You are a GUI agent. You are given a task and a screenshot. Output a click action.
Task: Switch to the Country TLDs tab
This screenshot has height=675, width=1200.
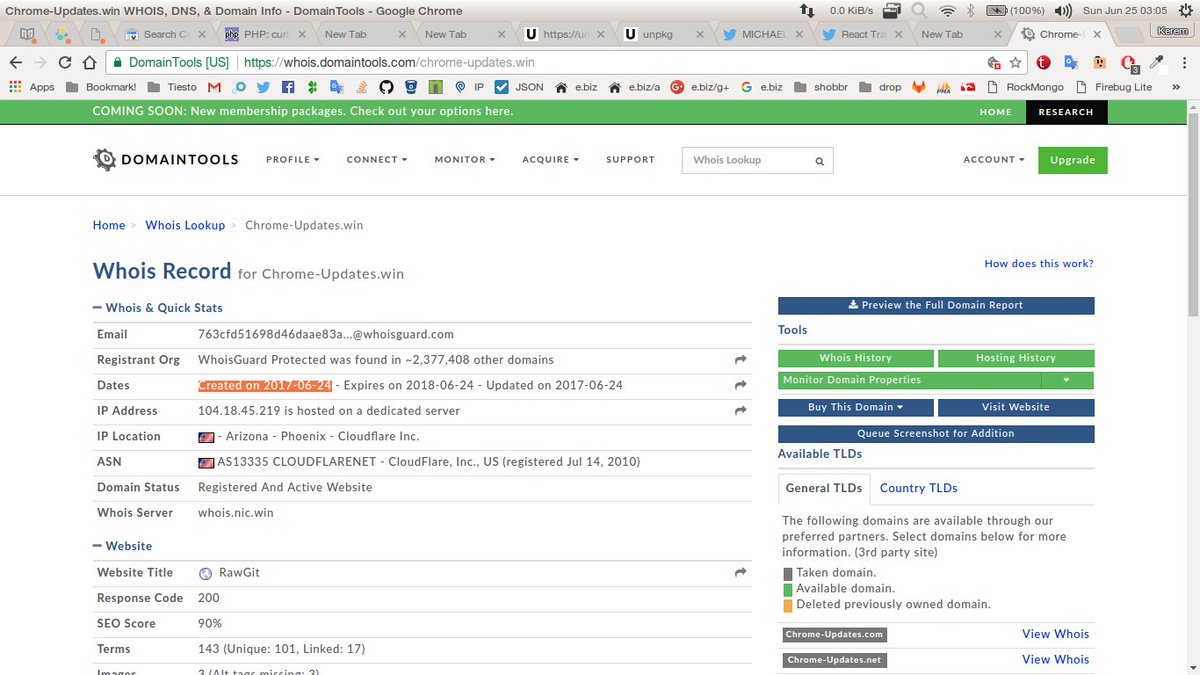[x=918, y=488]
